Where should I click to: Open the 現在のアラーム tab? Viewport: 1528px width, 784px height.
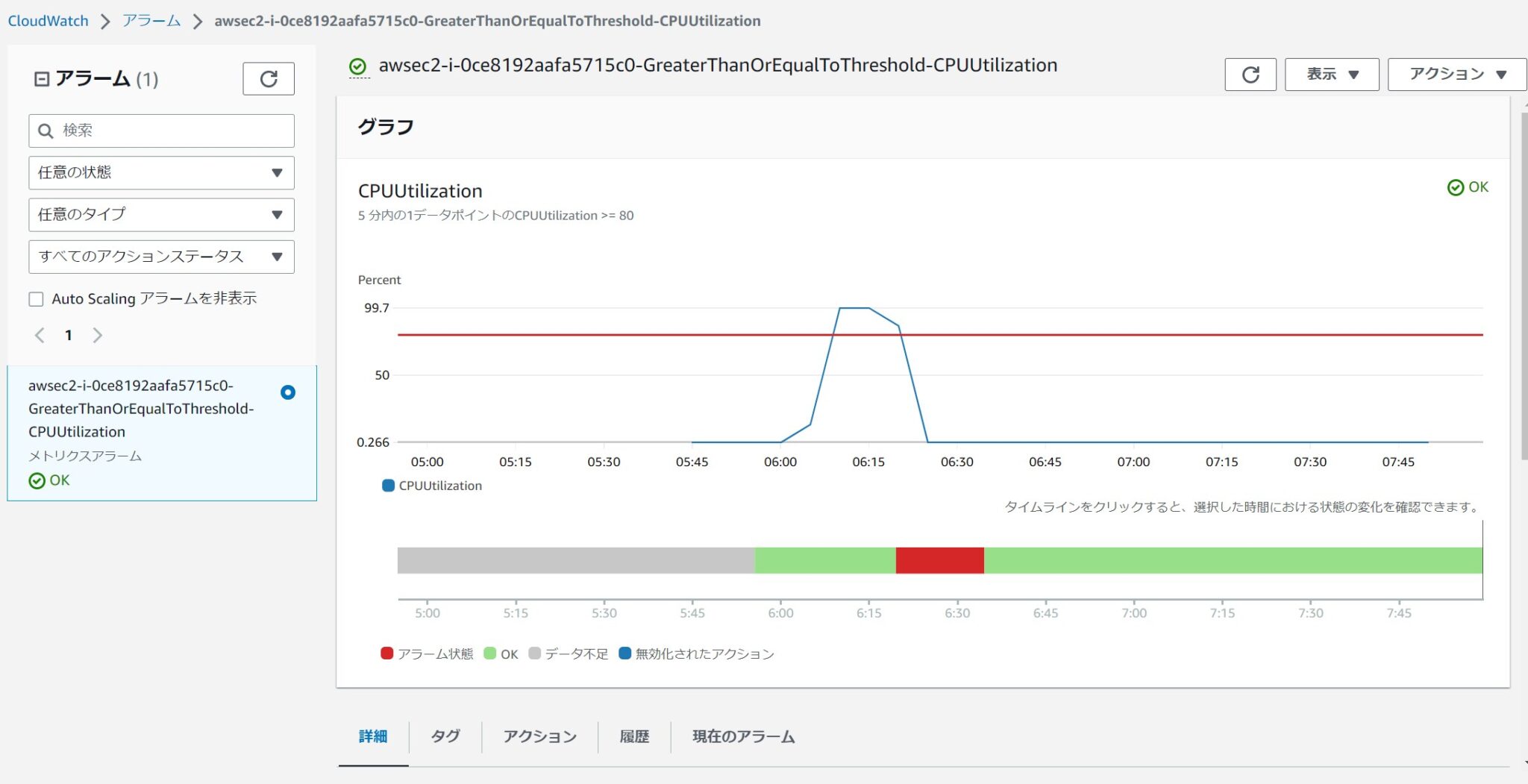742,736
